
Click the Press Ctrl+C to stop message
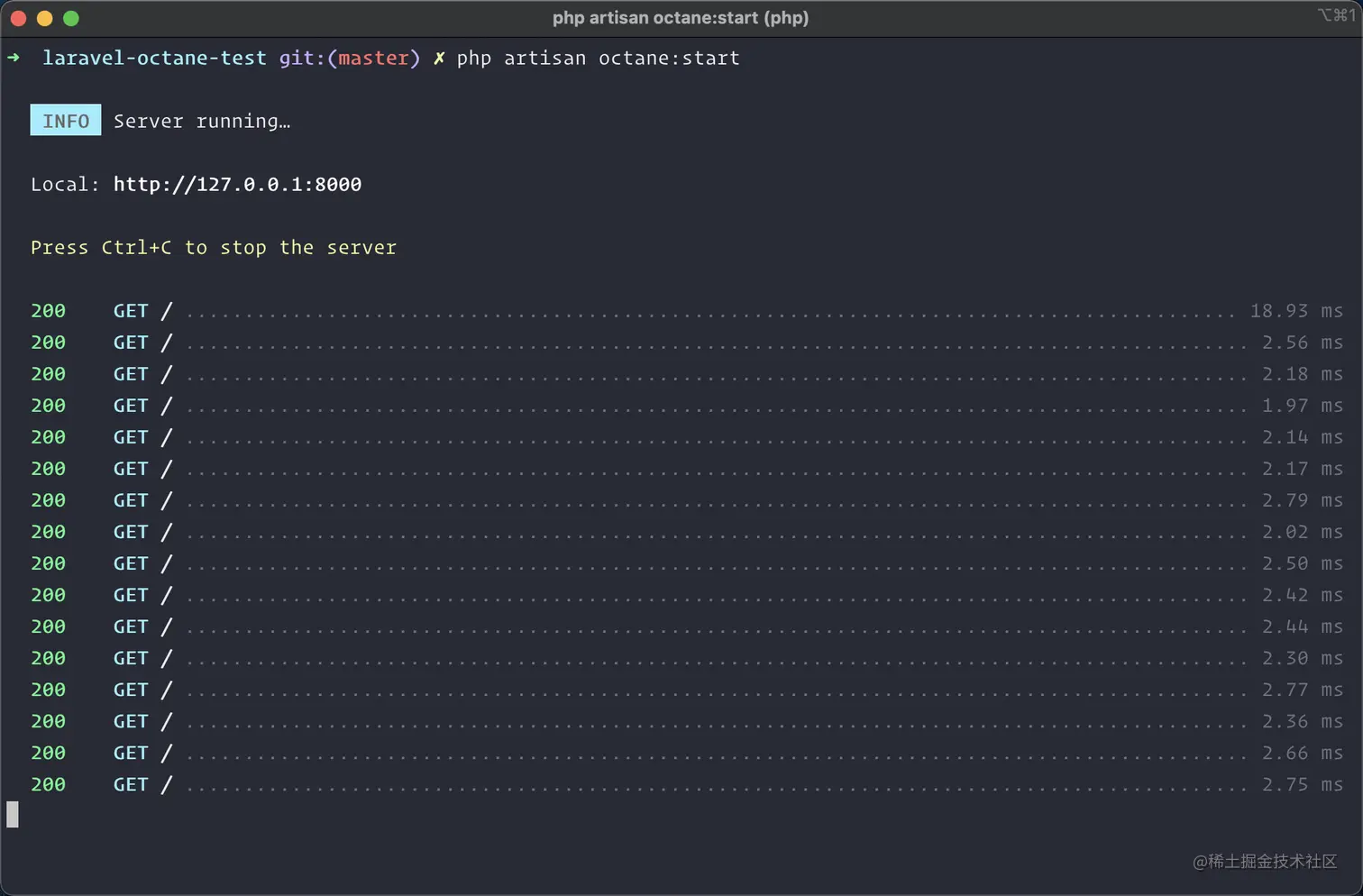(x=214, y=247)
